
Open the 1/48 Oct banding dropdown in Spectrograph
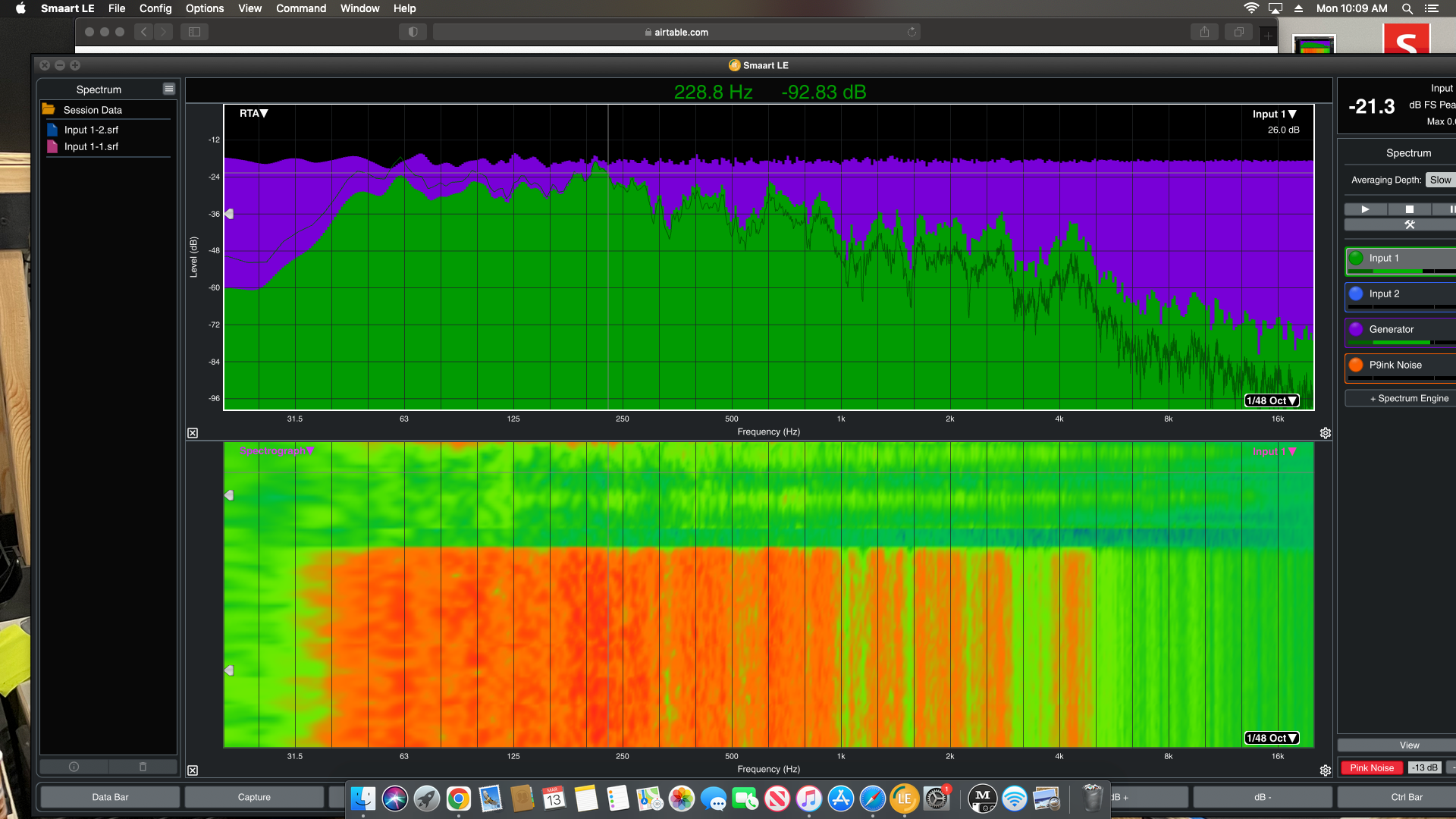[1272, 738]
